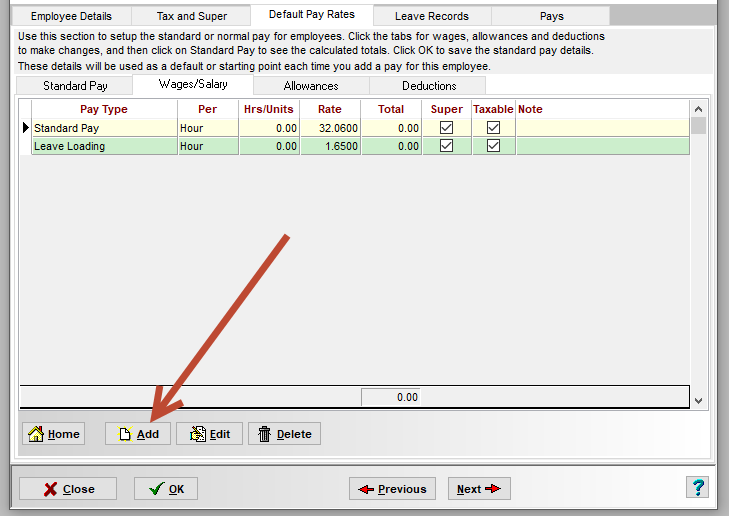
Task: Open the Leave Records tab
Action: click(430, 16)
